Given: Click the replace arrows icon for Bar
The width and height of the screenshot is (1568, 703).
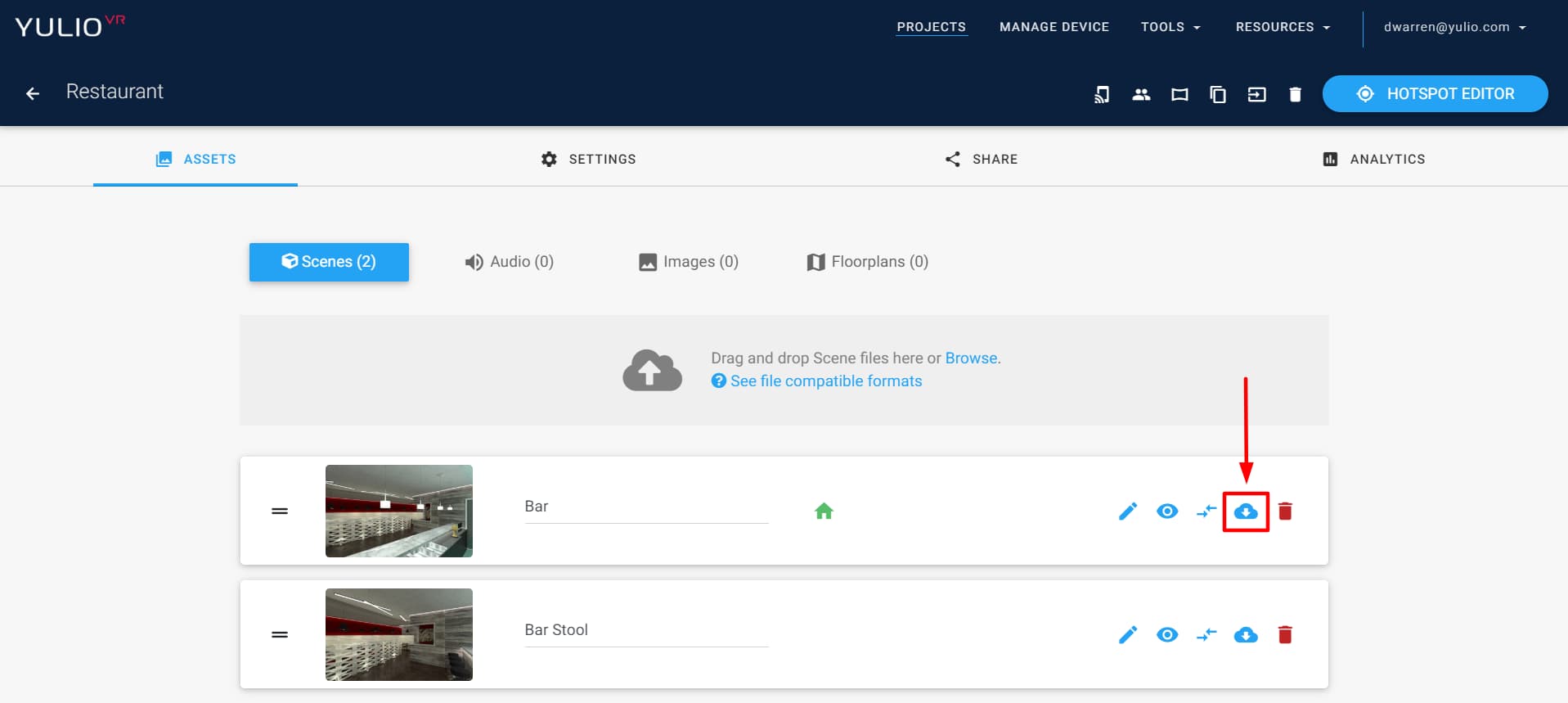Looking at the screenshot, I should tap(1206, 511).
